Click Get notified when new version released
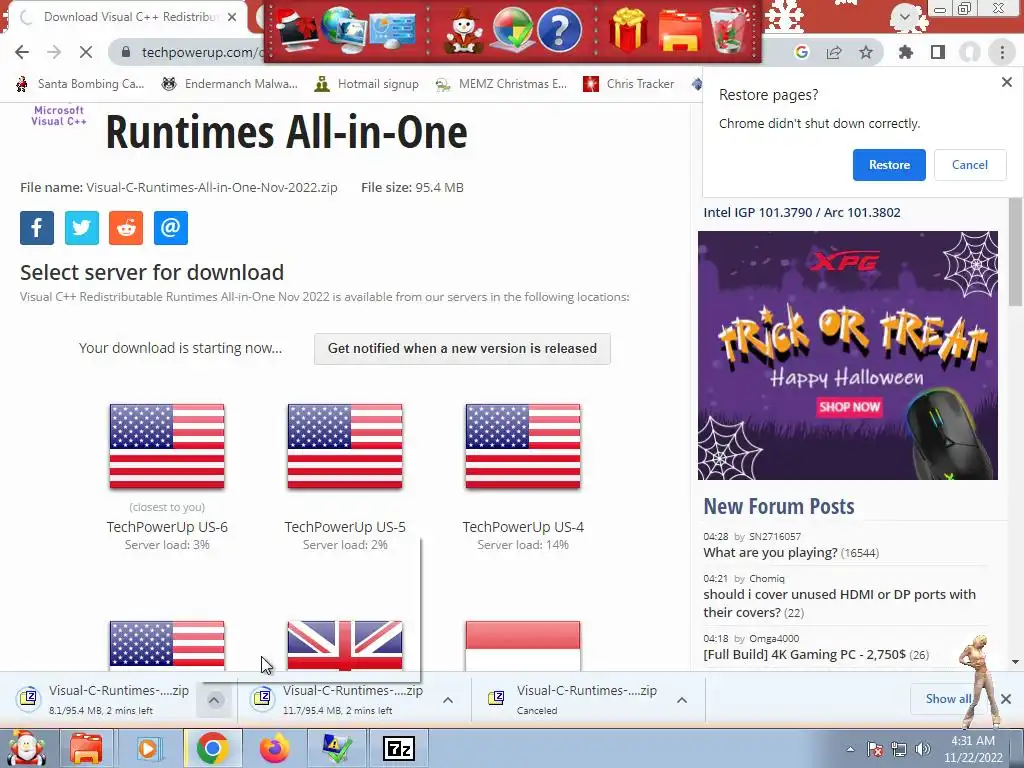 462,349
